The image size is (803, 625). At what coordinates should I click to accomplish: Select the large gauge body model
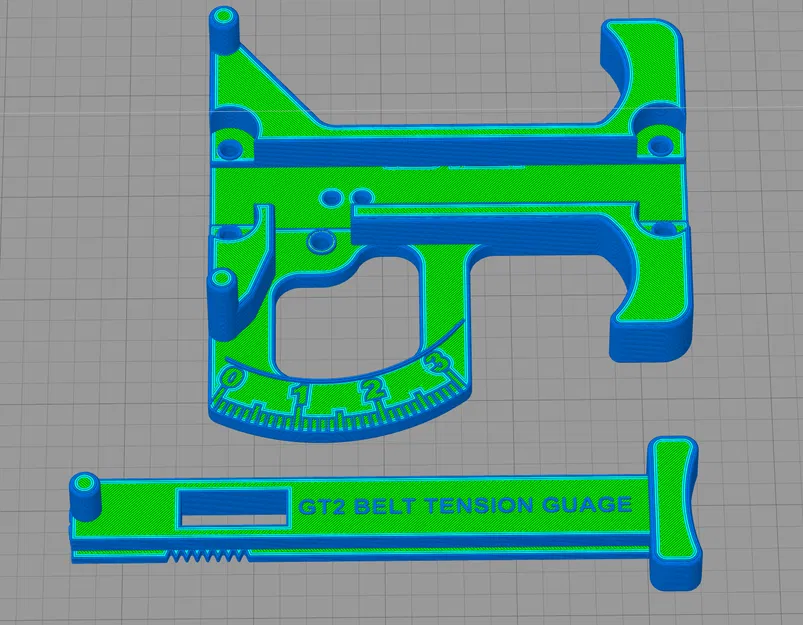click(x=446, y=182)
